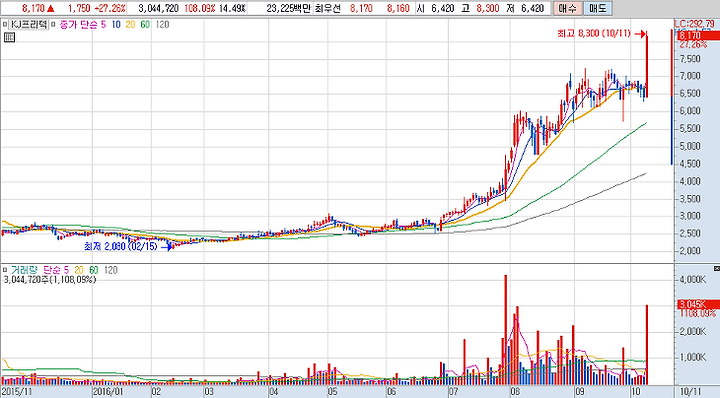
Task: Click the blue 매도 sell button
Action: (x=597, y=8)
